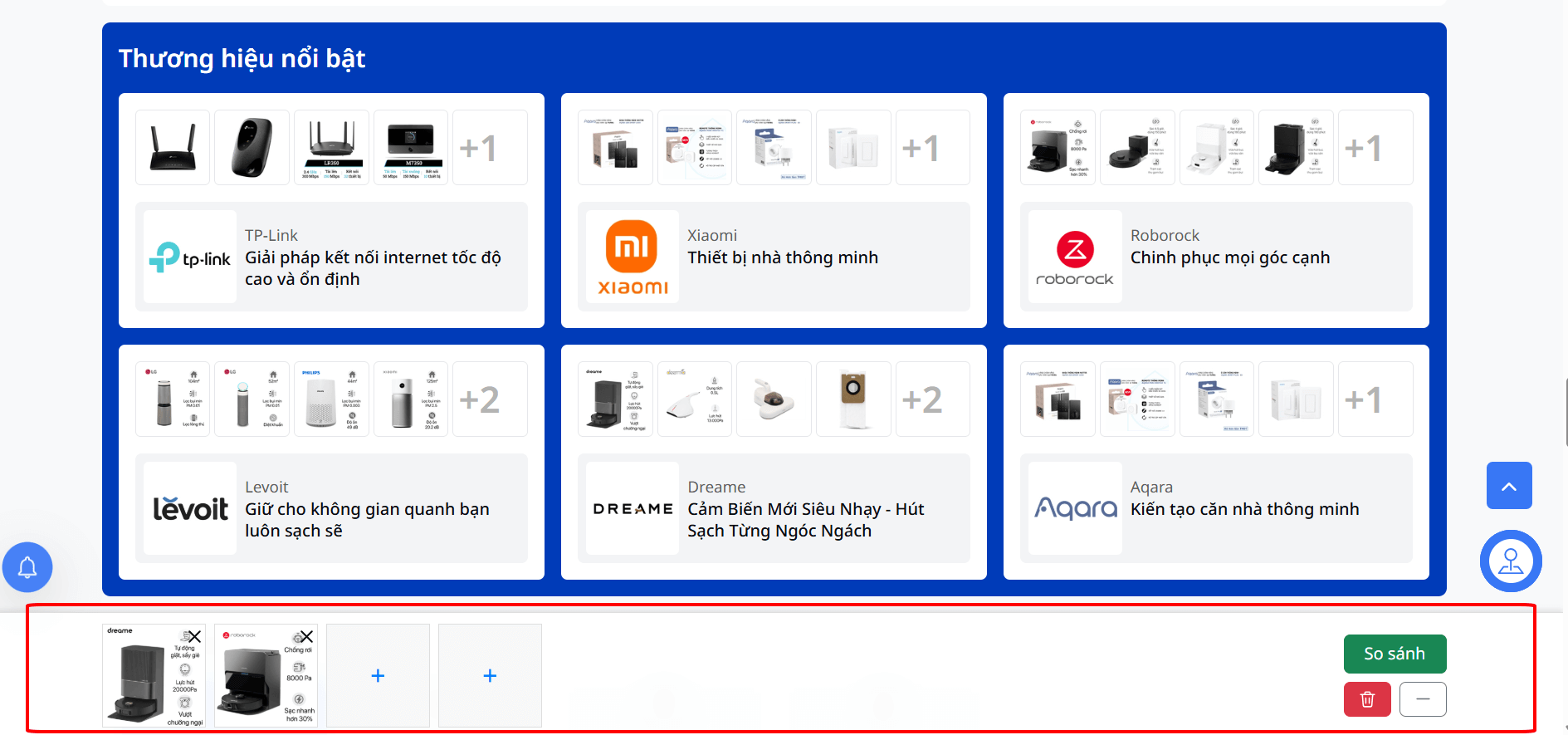Open the TP-Link LR350 router thumbnail
The height and width of the screenshot is (735, 1568).
(331, 148)
